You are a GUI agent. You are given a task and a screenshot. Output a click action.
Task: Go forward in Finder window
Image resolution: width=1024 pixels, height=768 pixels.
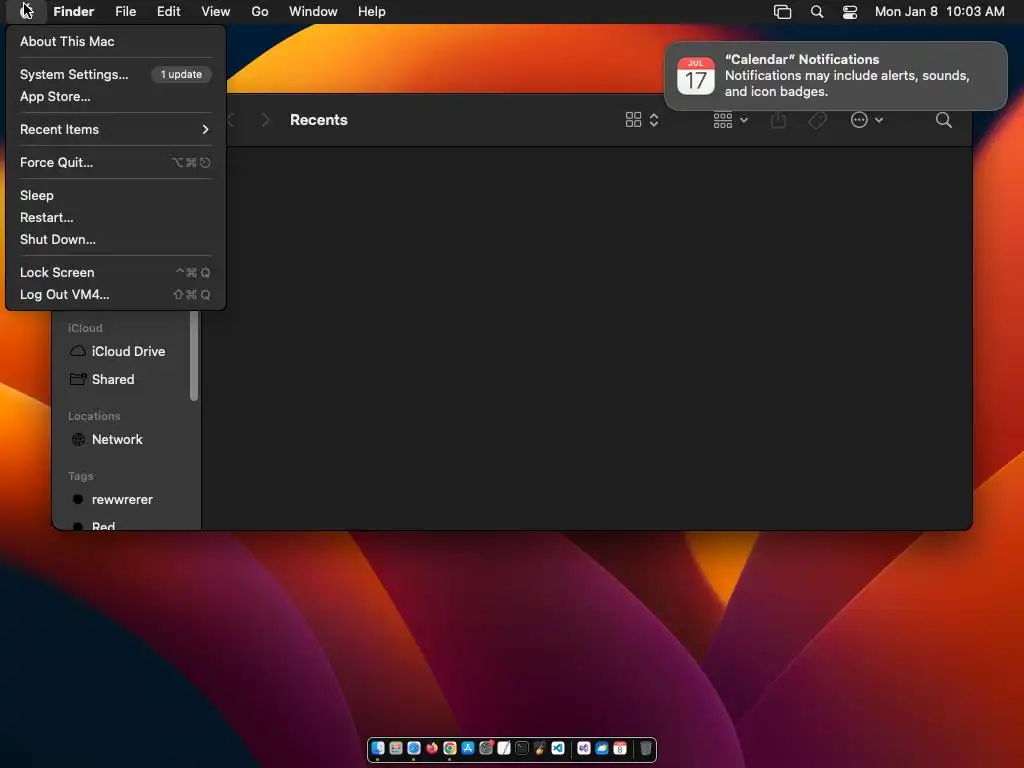click(x=265, y=120)
